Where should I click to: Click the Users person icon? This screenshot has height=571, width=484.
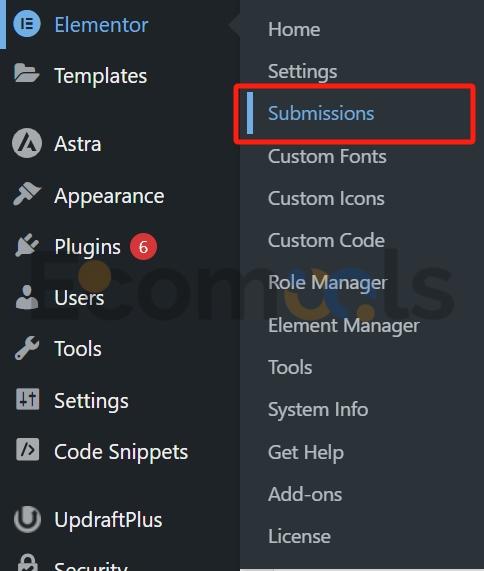pyautogui.click(x=27, y=297)
